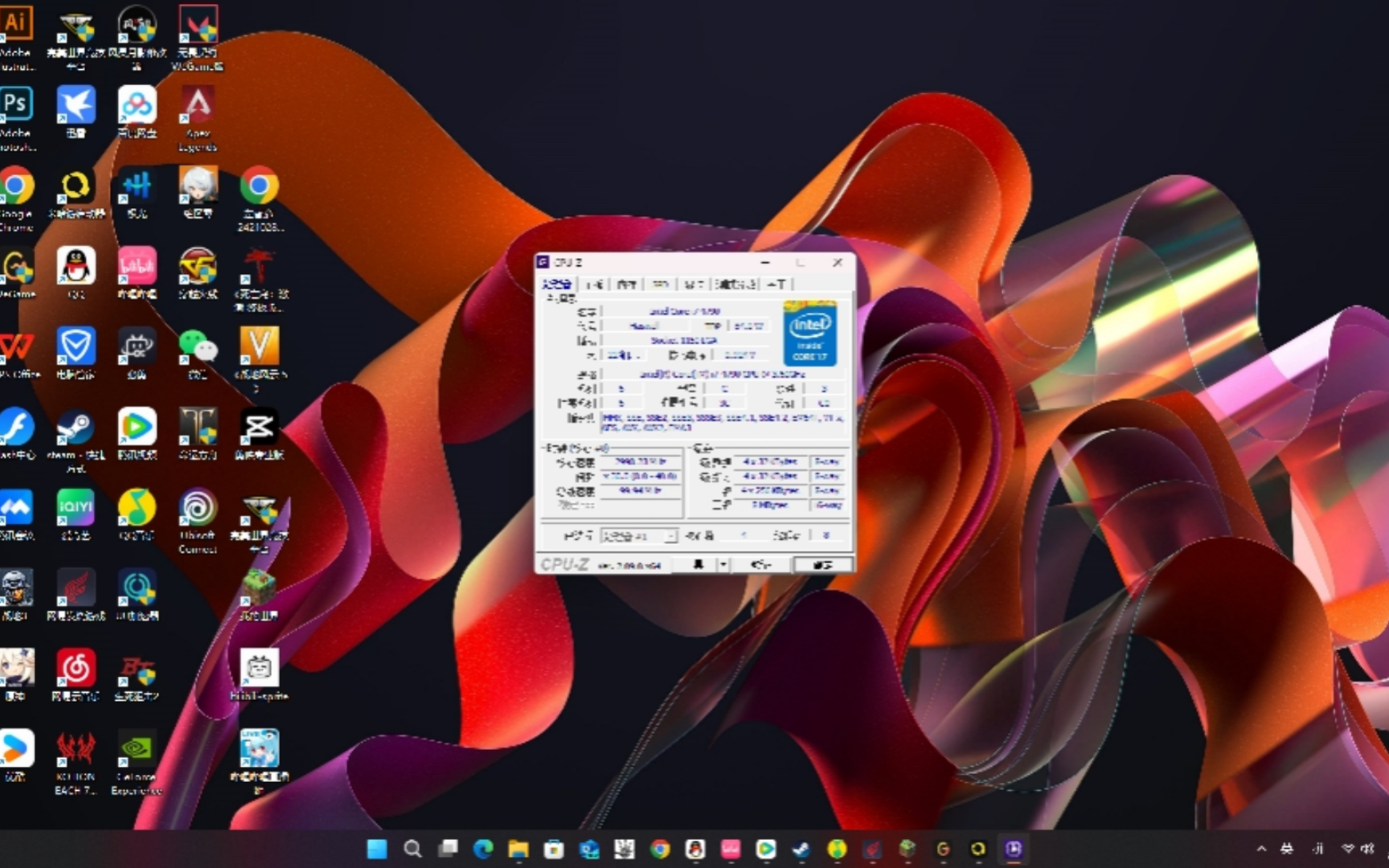This screenshot has width=1389, height=868.
Task: Switch to the Graphics (显卡) tab in CPU-Z
Action: pyautogui.click(x=694, y=284)
